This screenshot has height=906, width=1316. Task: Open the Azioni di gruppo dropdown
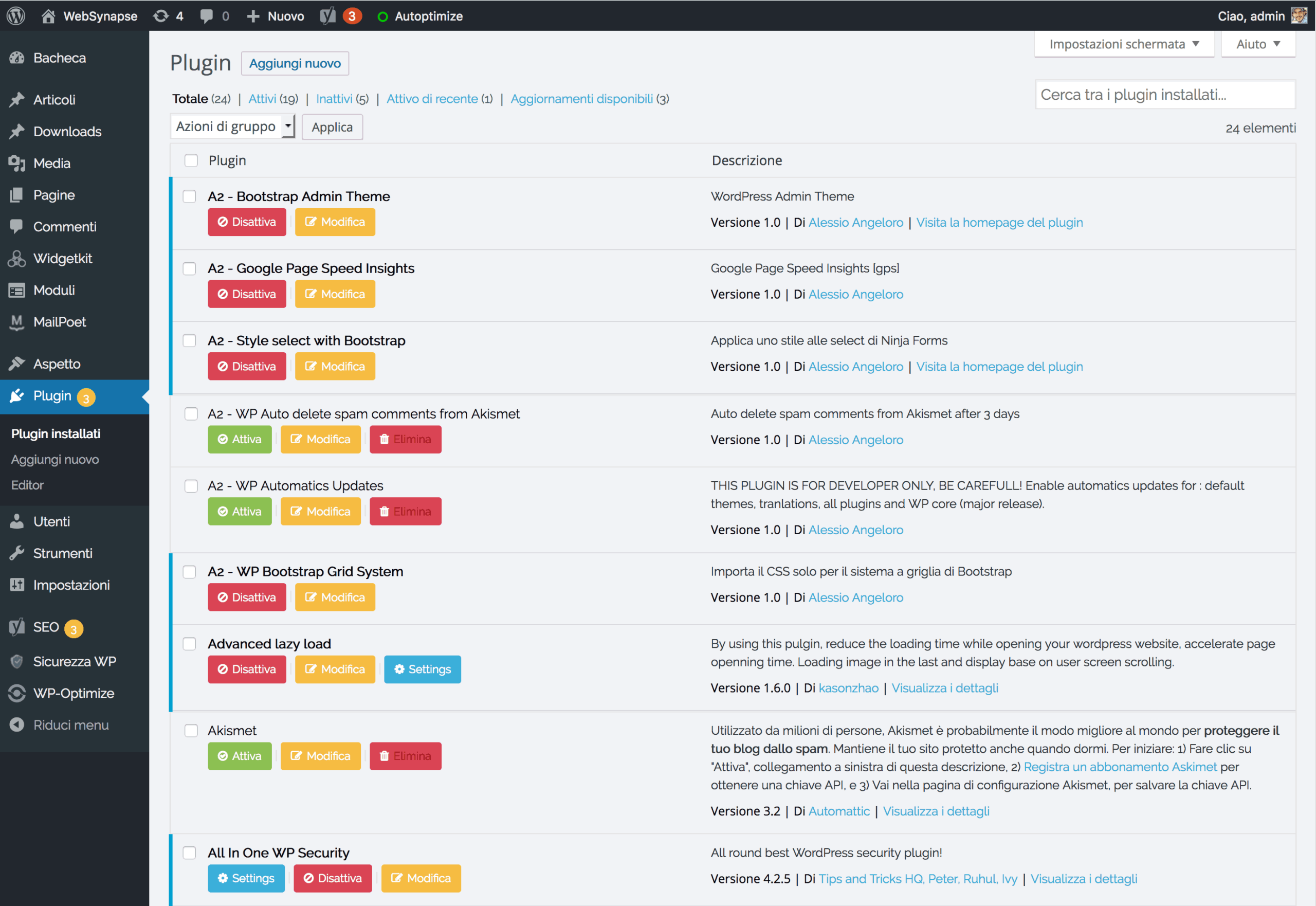pos(233,126)
